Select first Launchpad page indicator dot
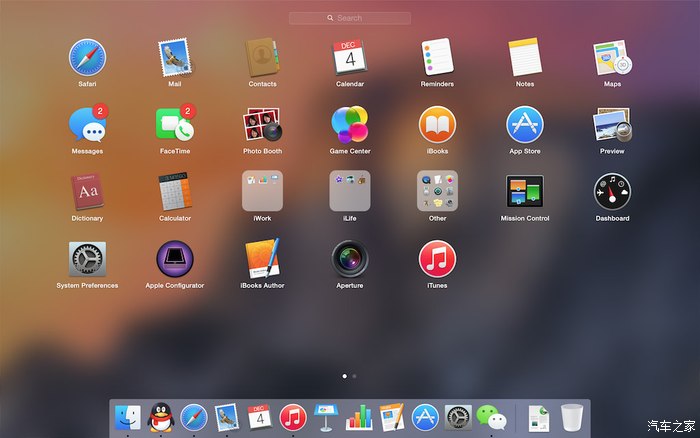 click(x=345, y=376)
